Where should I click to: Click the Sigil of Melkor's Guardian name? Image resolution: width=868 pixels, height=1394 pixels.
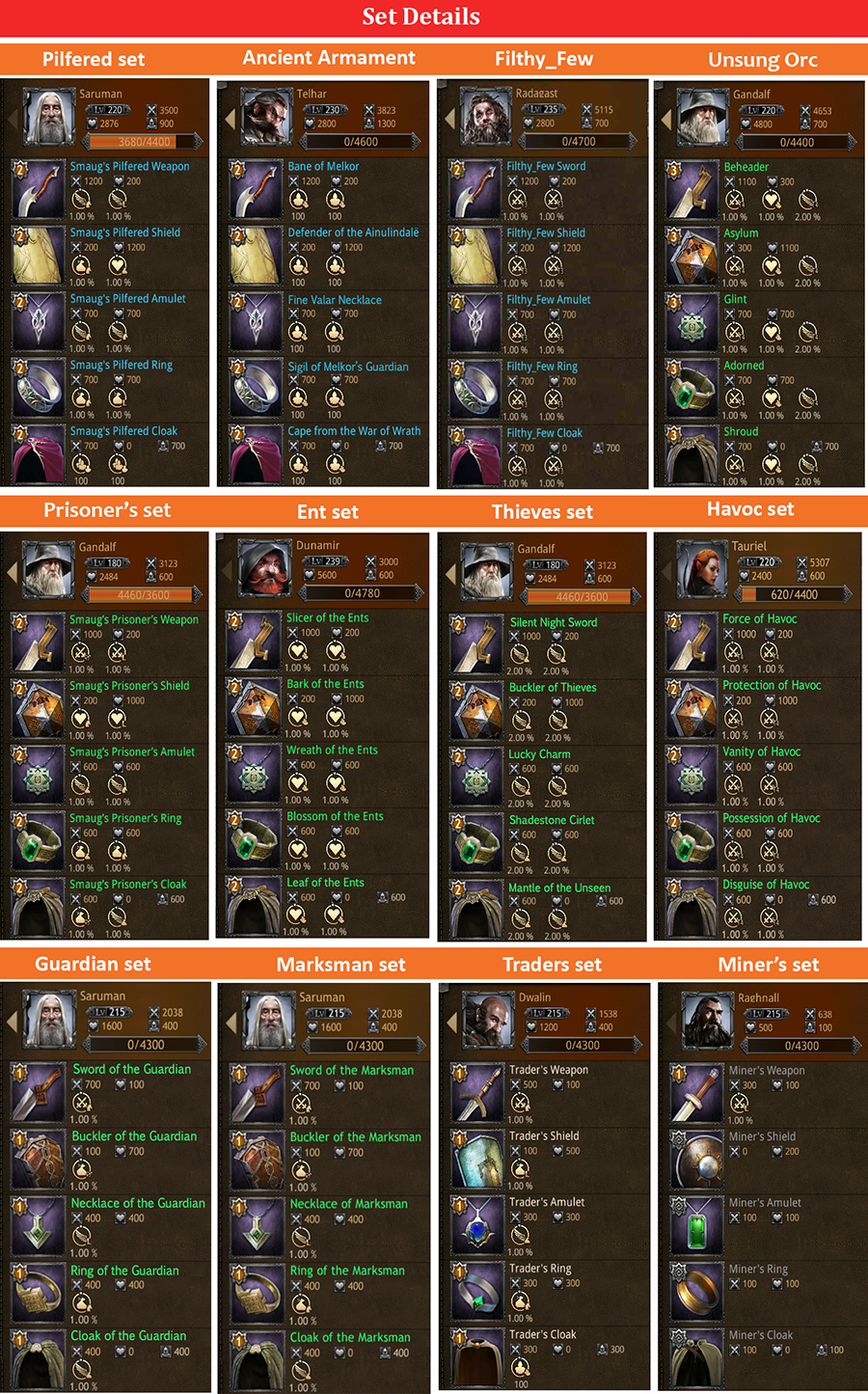pos(348,367)
